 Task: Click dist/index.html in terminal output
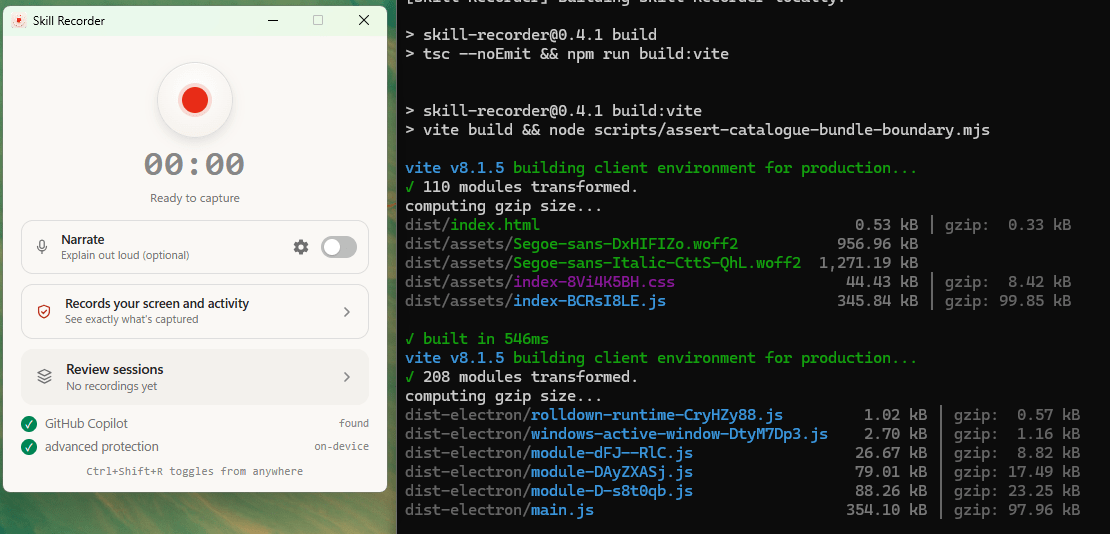(x=472, y=225)
